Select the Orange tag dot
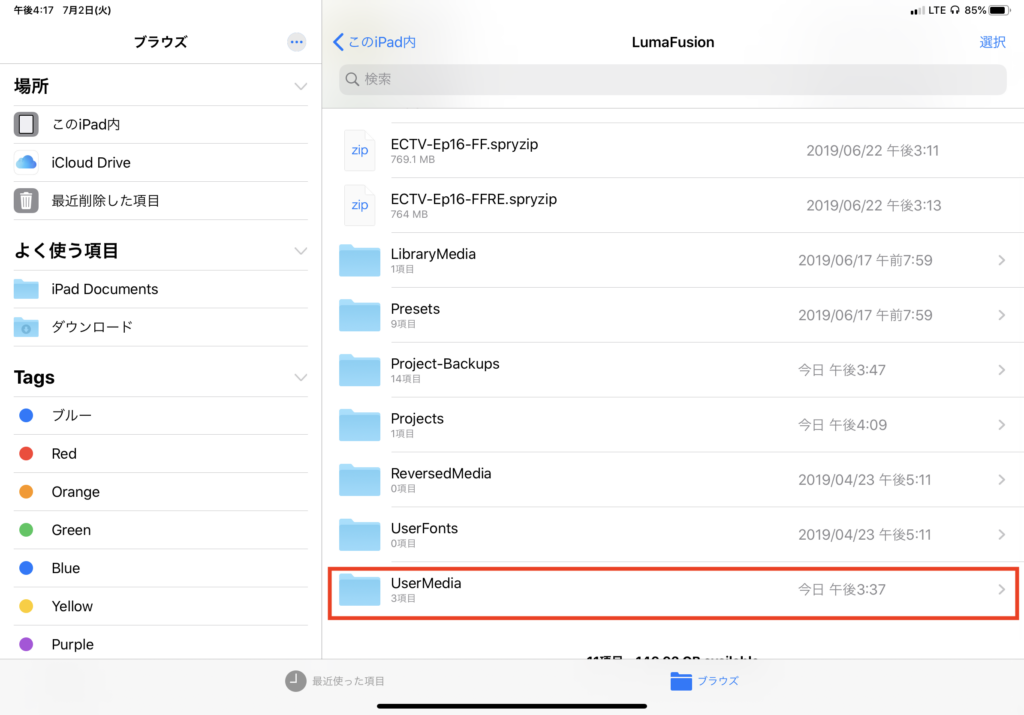 26,492
